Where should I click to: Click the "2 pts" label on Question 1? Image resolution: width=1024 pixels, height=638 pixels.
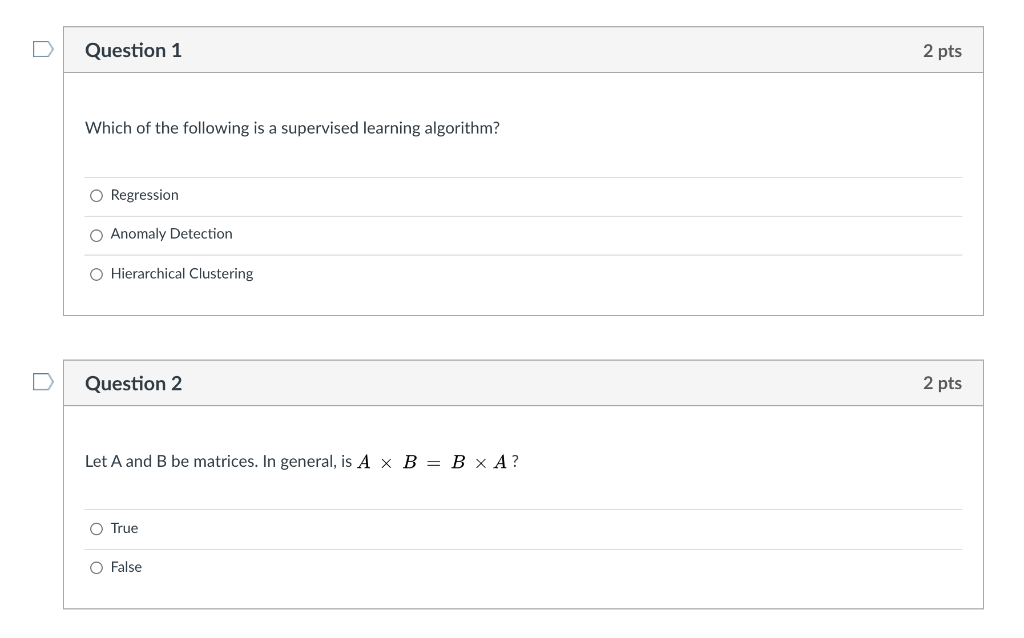(x=942, y=51)
